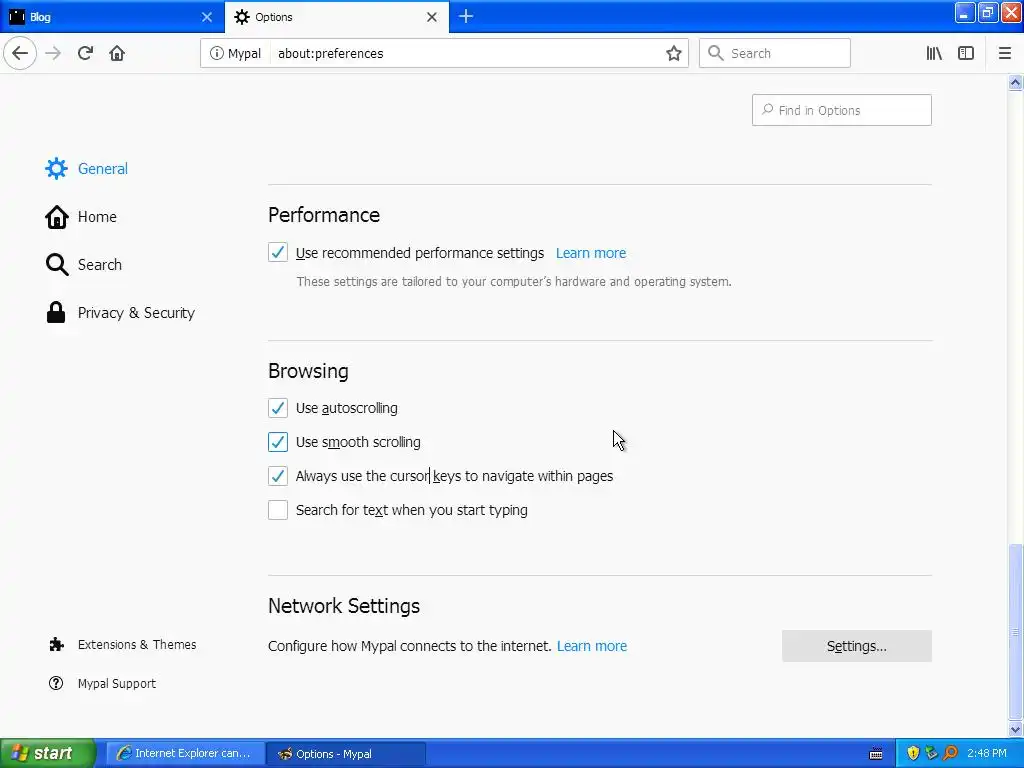
Task: Click the vertical scrollbar thumb
Action: point(1015,632)
